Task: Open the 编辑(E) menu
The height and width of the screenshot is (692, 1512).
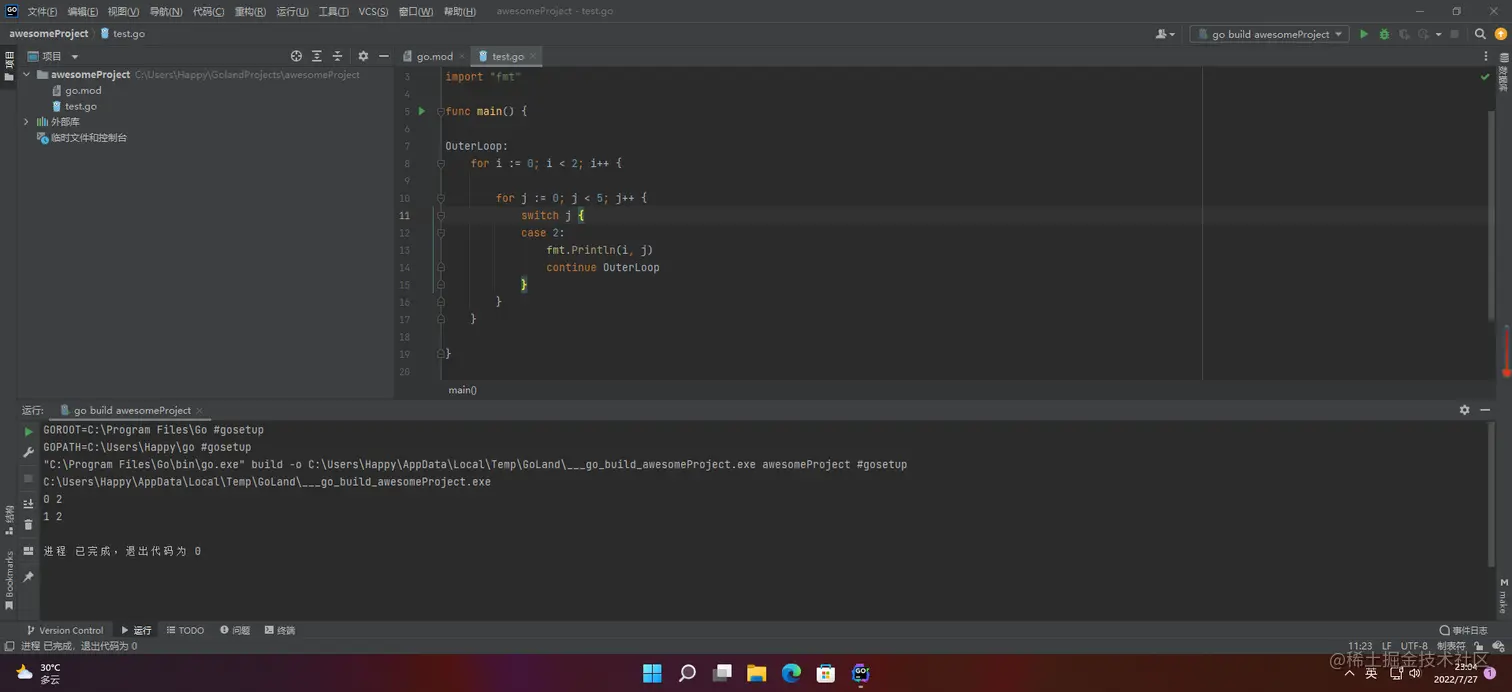Action: [83, 11]
